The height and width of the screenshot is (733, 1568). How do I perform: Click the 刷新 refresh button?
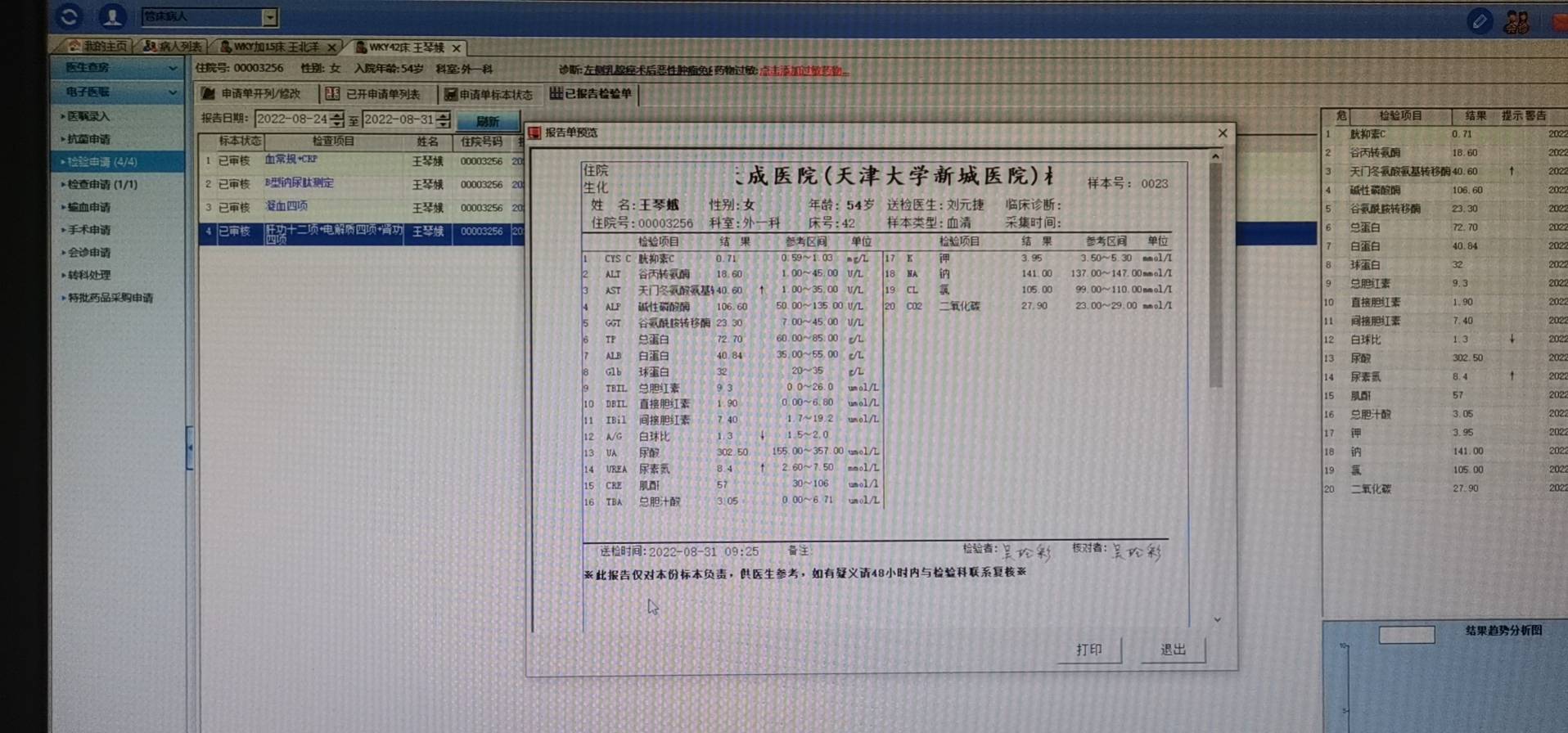[488, 121]
